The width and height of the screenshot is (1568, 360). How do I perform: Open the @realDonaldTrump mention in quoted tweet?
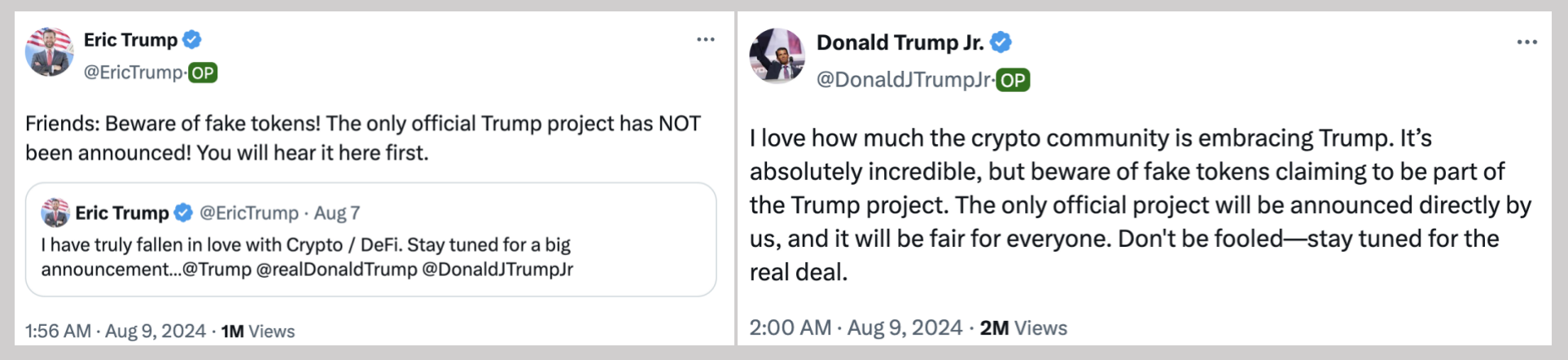tap(336, 270)
